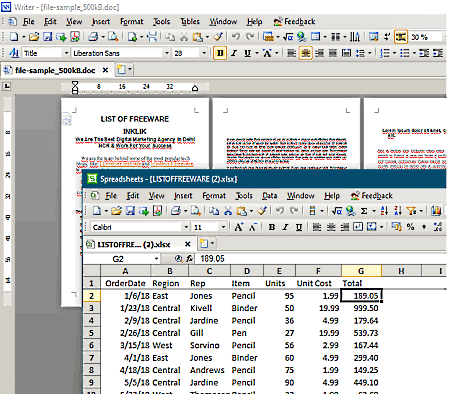The image size is (450, 394).
Task: Toggle Italic in the Writer formatting toolbar
Action: click(234, 53)
